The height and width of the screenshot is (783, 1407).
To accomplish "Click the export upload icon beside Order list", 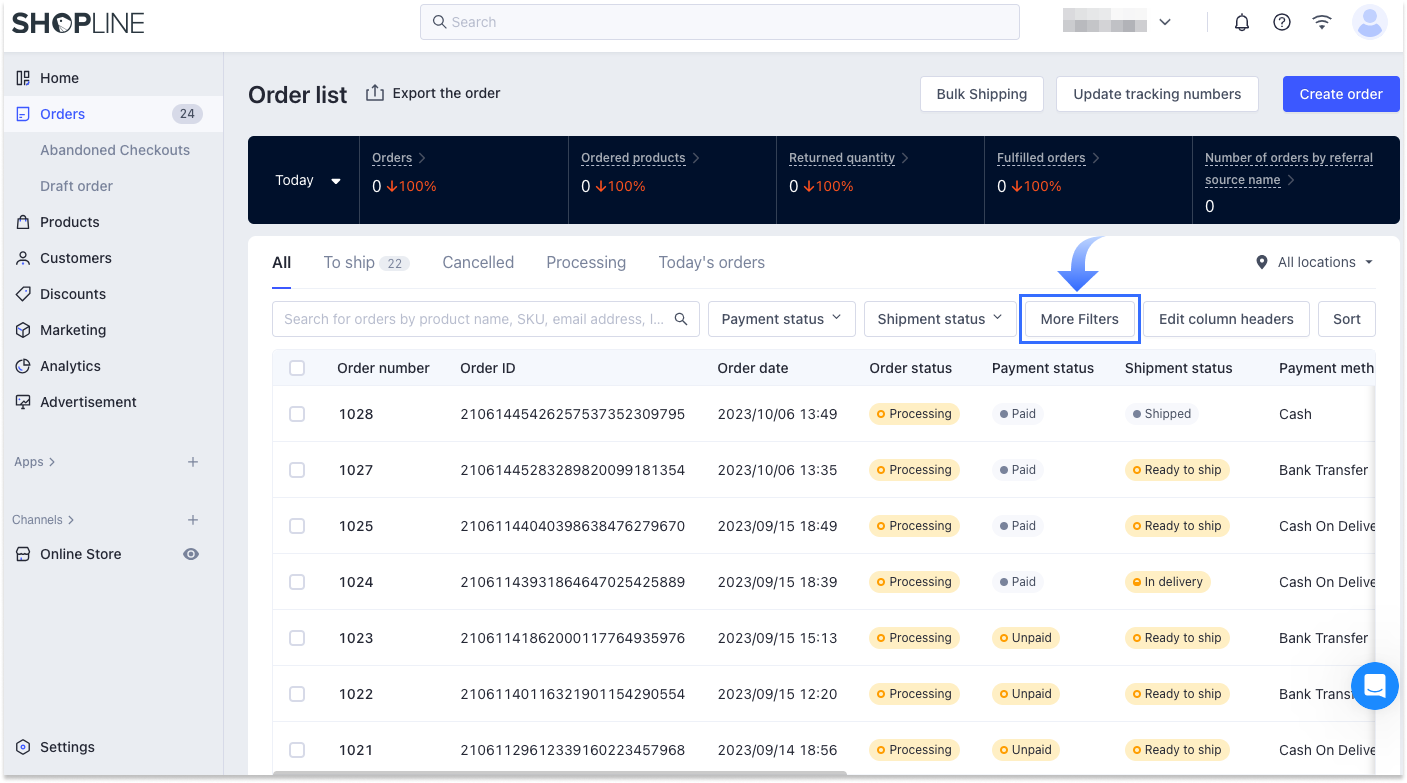I will pos(375,93).
